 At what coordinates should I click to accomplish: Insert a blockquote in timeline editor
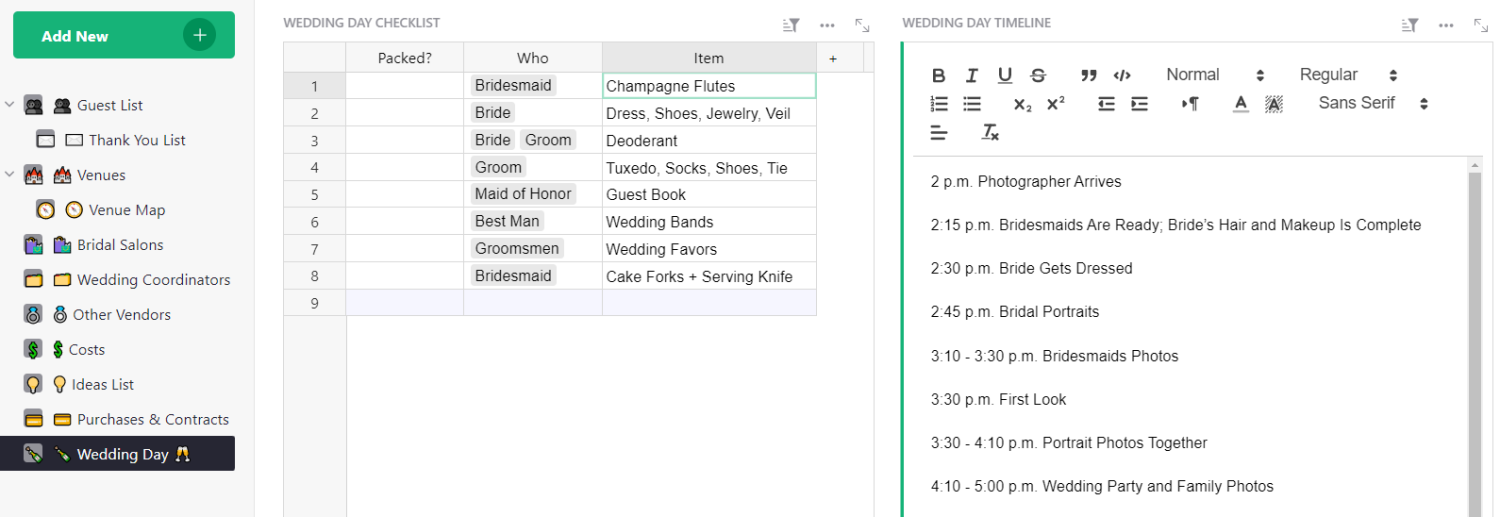tap(1089, 75)
